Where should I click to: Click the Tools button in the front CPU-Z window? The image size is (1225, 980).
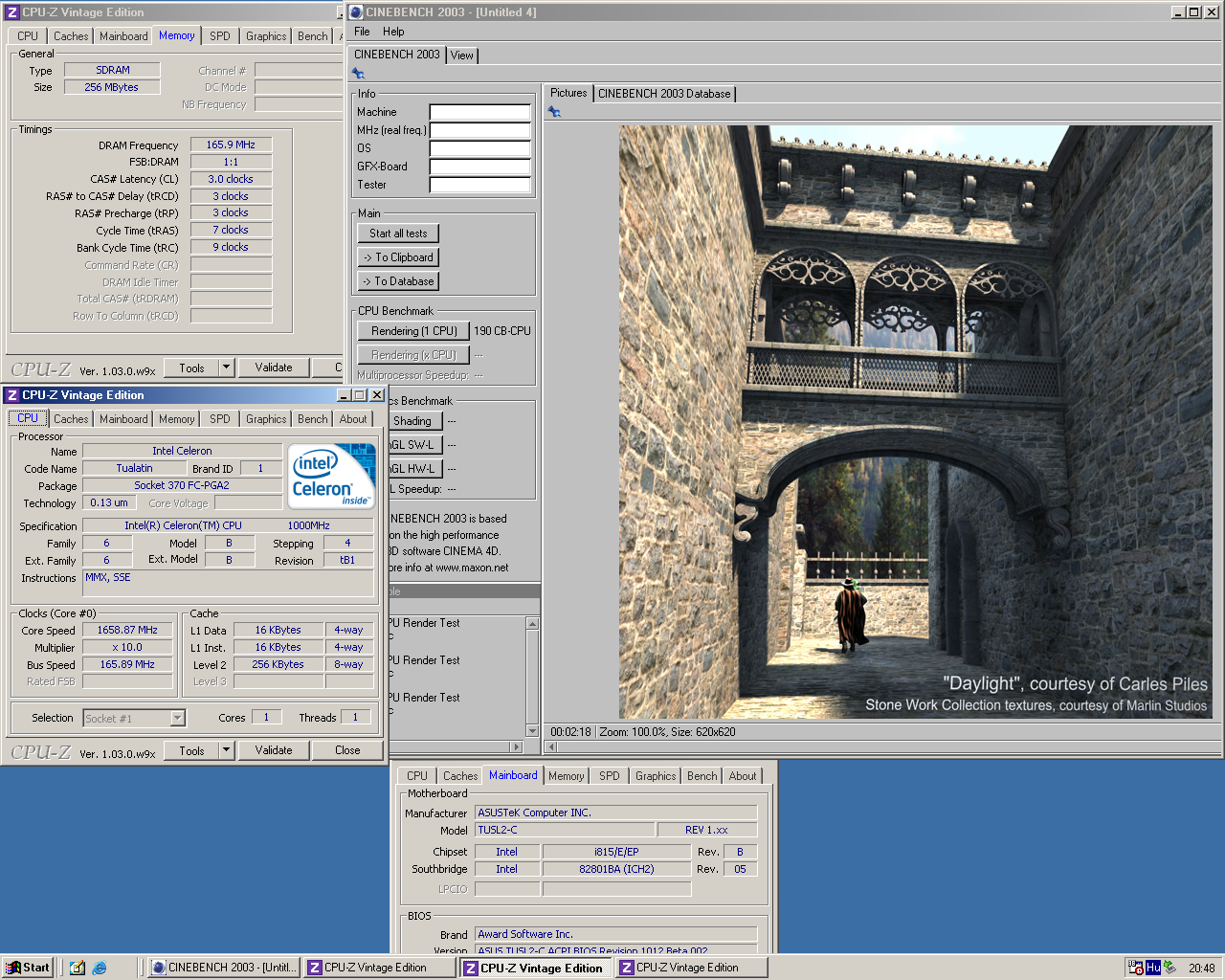(191, 750)
